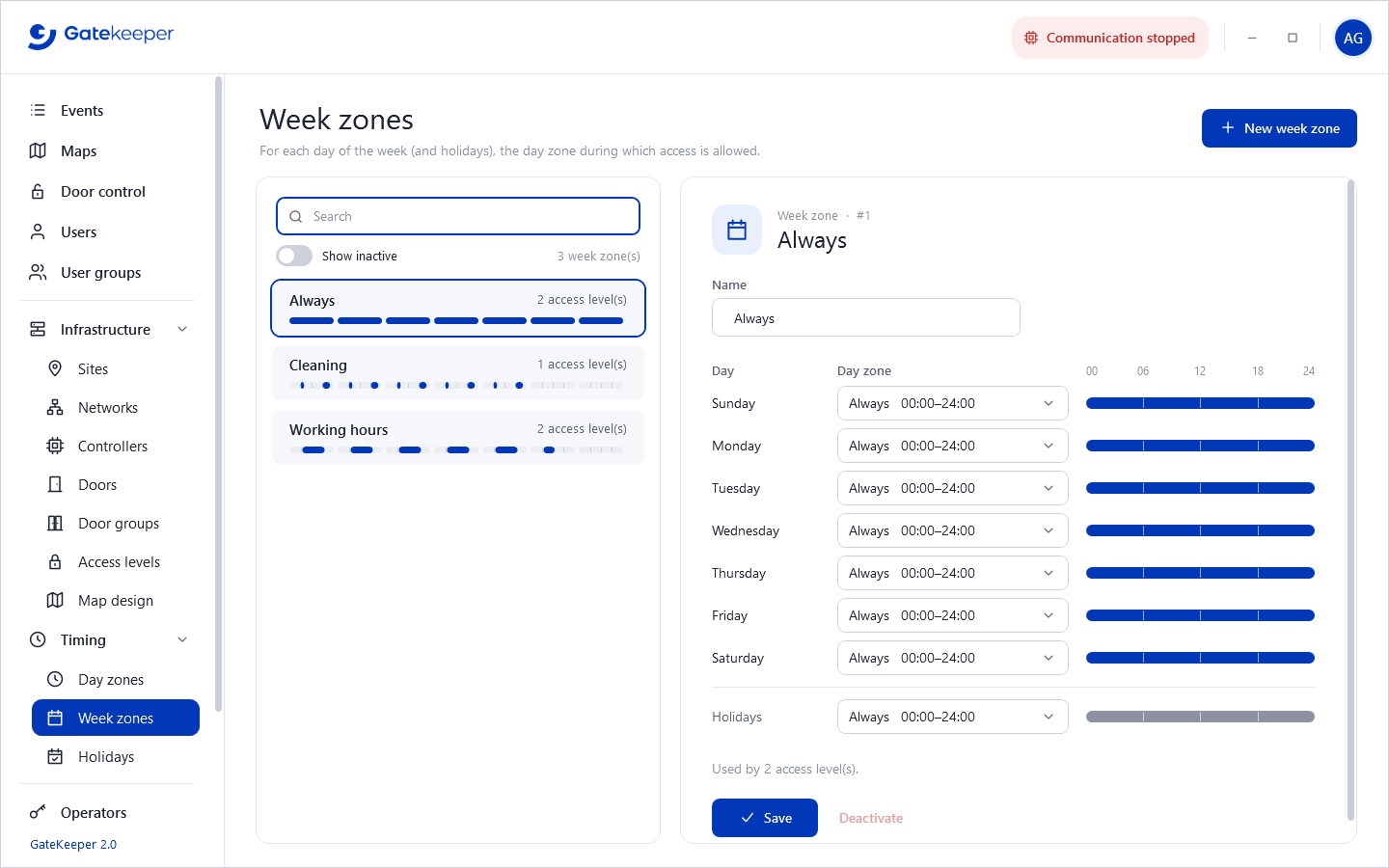1389x868 pixels.
Task: Click the Operators key icon
Action: pyautogui.click(x=38, y=812)
